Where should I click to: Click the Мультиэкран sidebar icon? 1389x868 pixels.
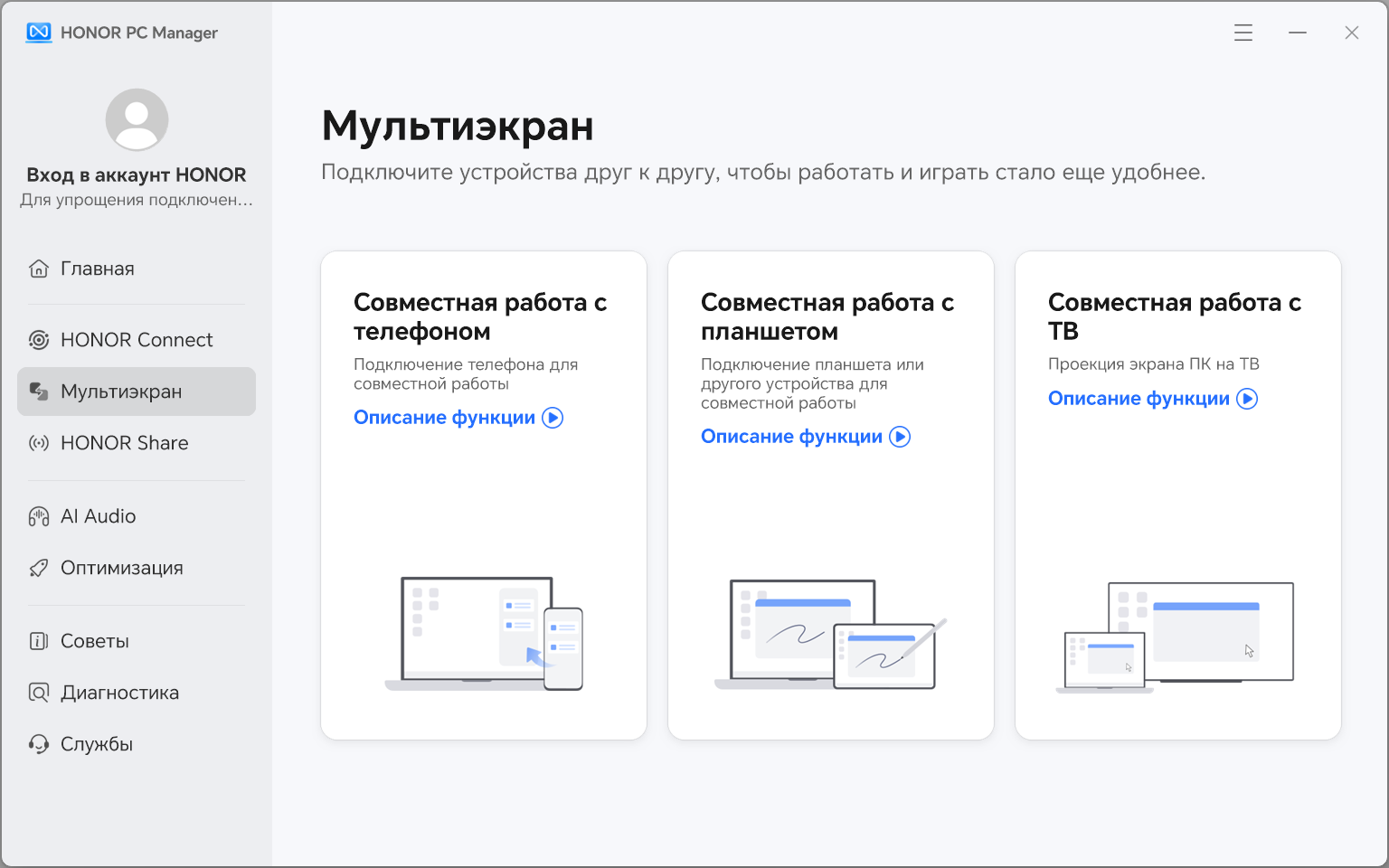[x=39, y=392]
